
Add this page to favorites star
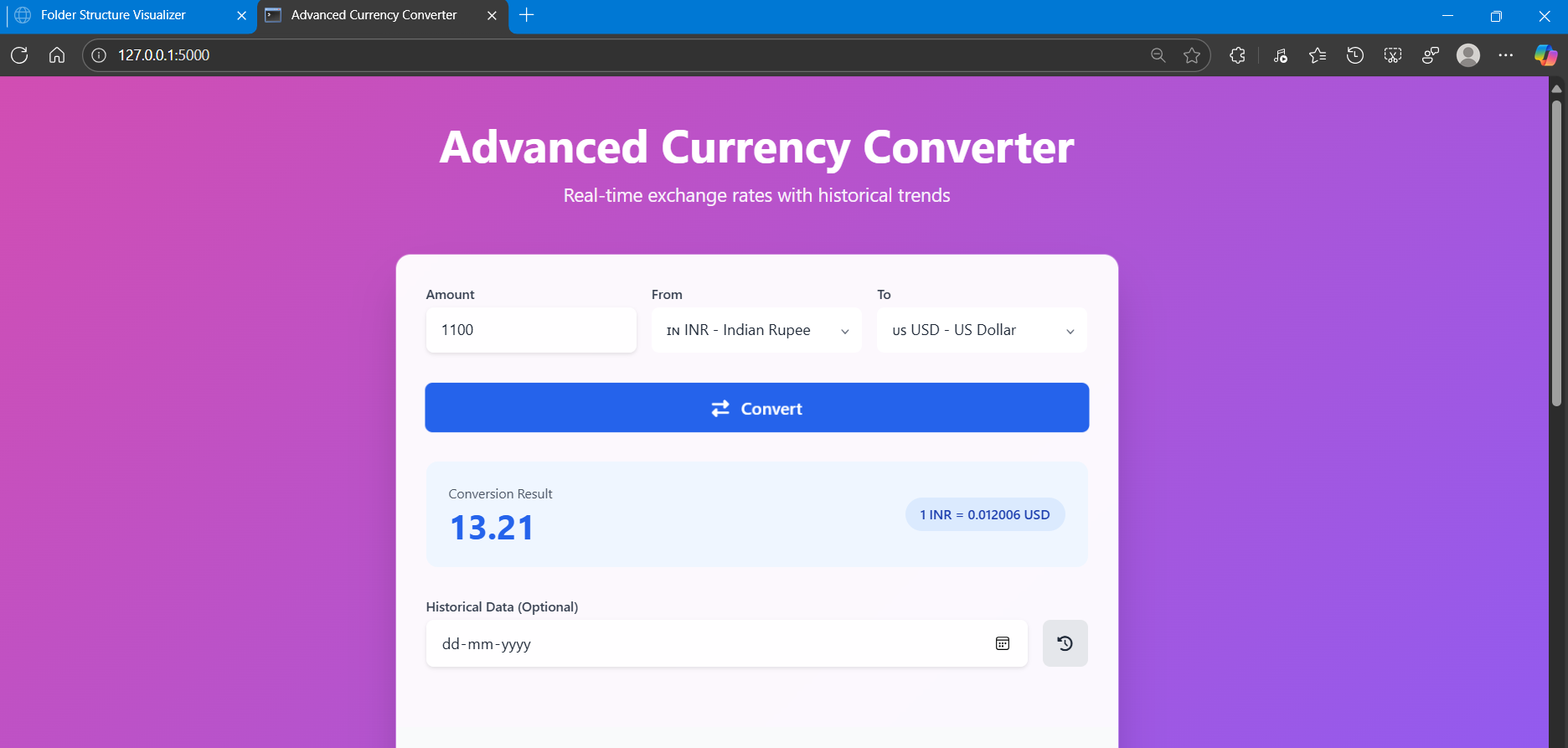coord(1192,55)
